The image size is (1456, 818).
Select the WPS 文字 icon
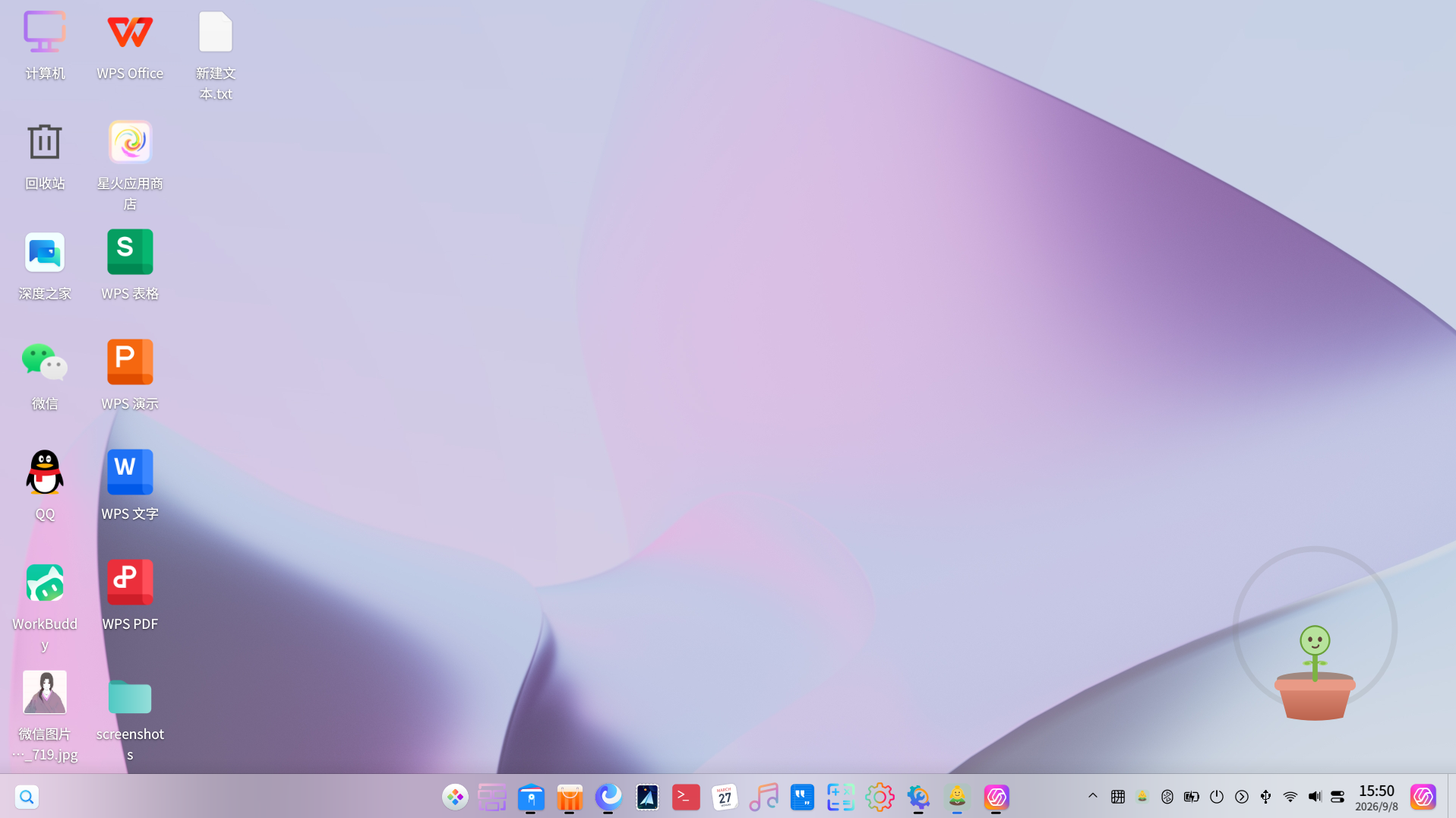[130, 486]
